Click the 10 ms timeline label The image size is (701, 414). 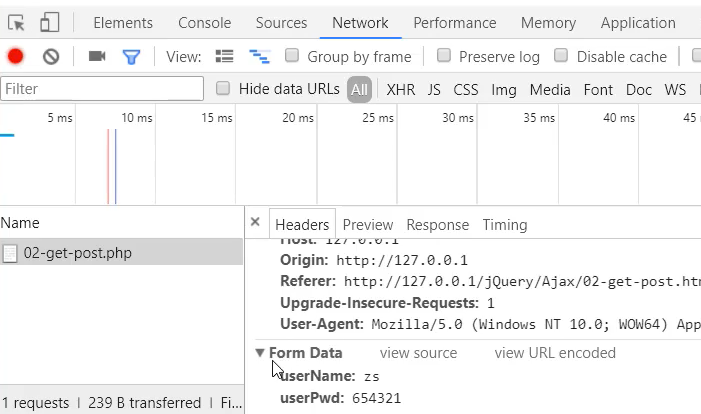(137, 118)
